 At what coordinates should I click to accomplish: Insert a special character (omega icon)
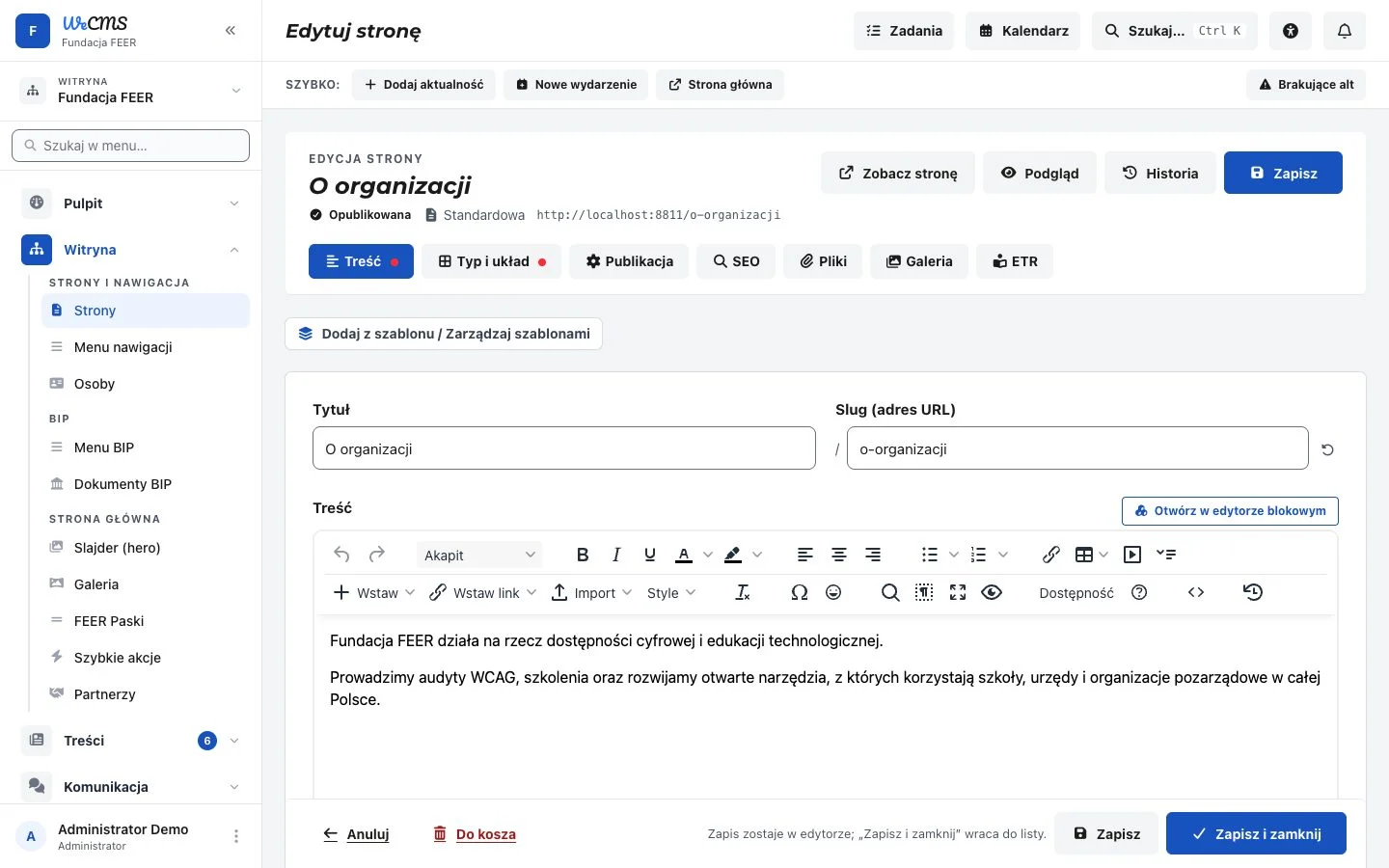[x=800, y=592]
